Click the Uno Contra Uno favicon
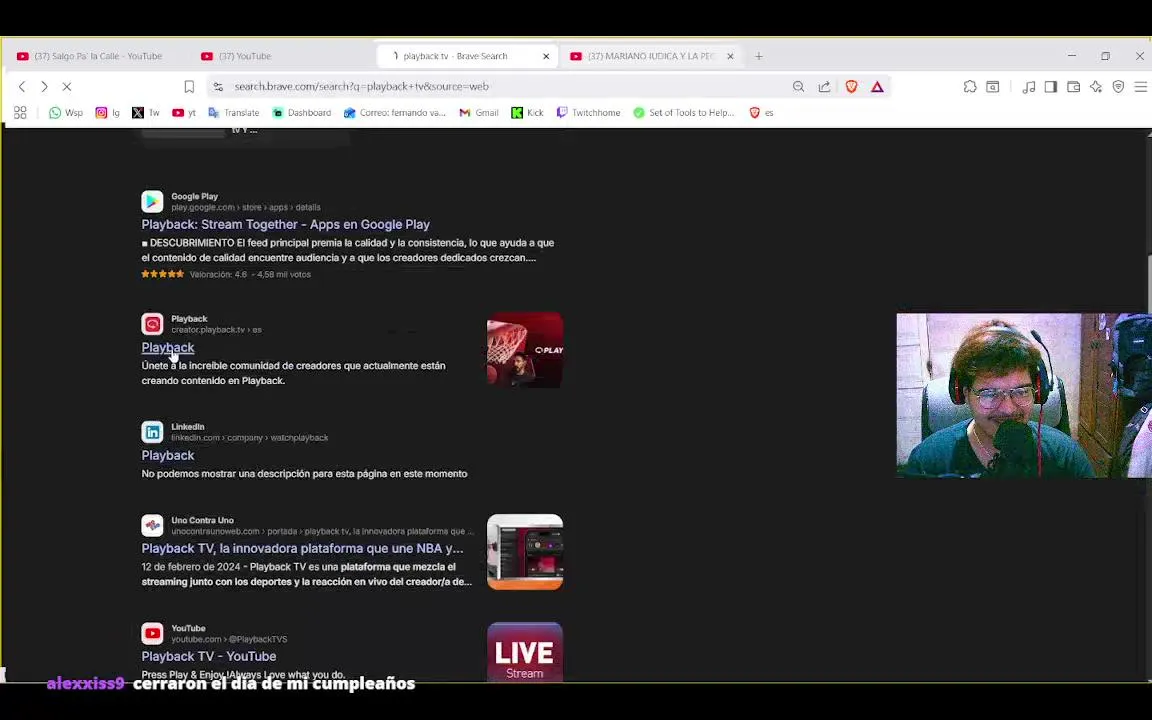 (x=152, y=525)
